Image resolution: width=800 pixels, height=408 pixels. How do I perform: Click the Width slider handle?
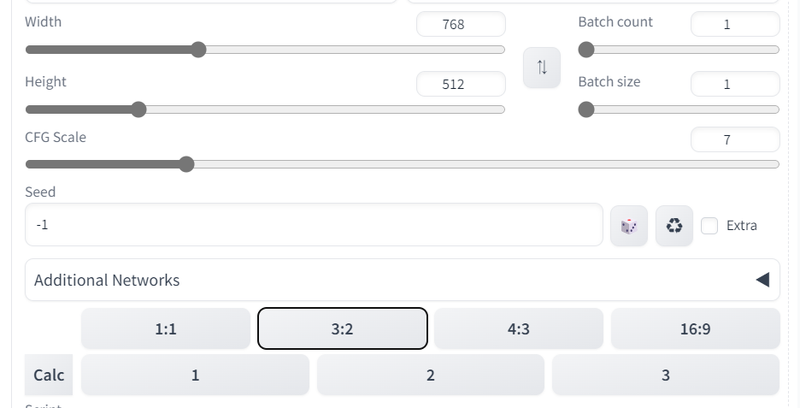198,49
